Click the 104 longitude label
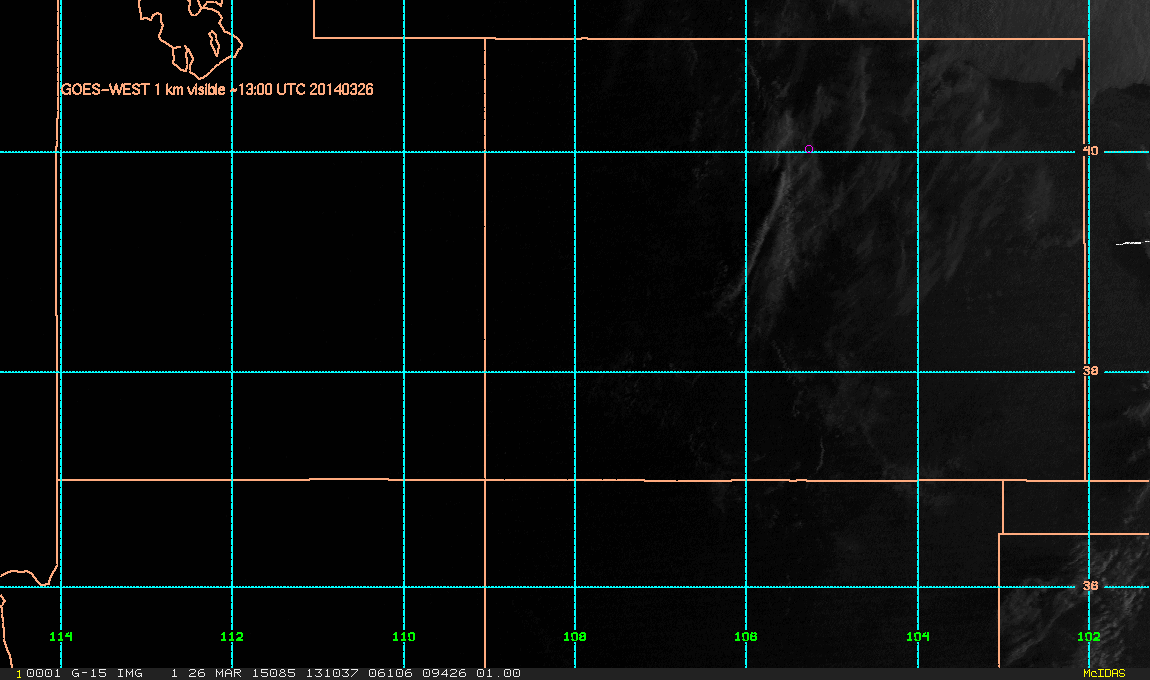 click(x=918, y=636)
